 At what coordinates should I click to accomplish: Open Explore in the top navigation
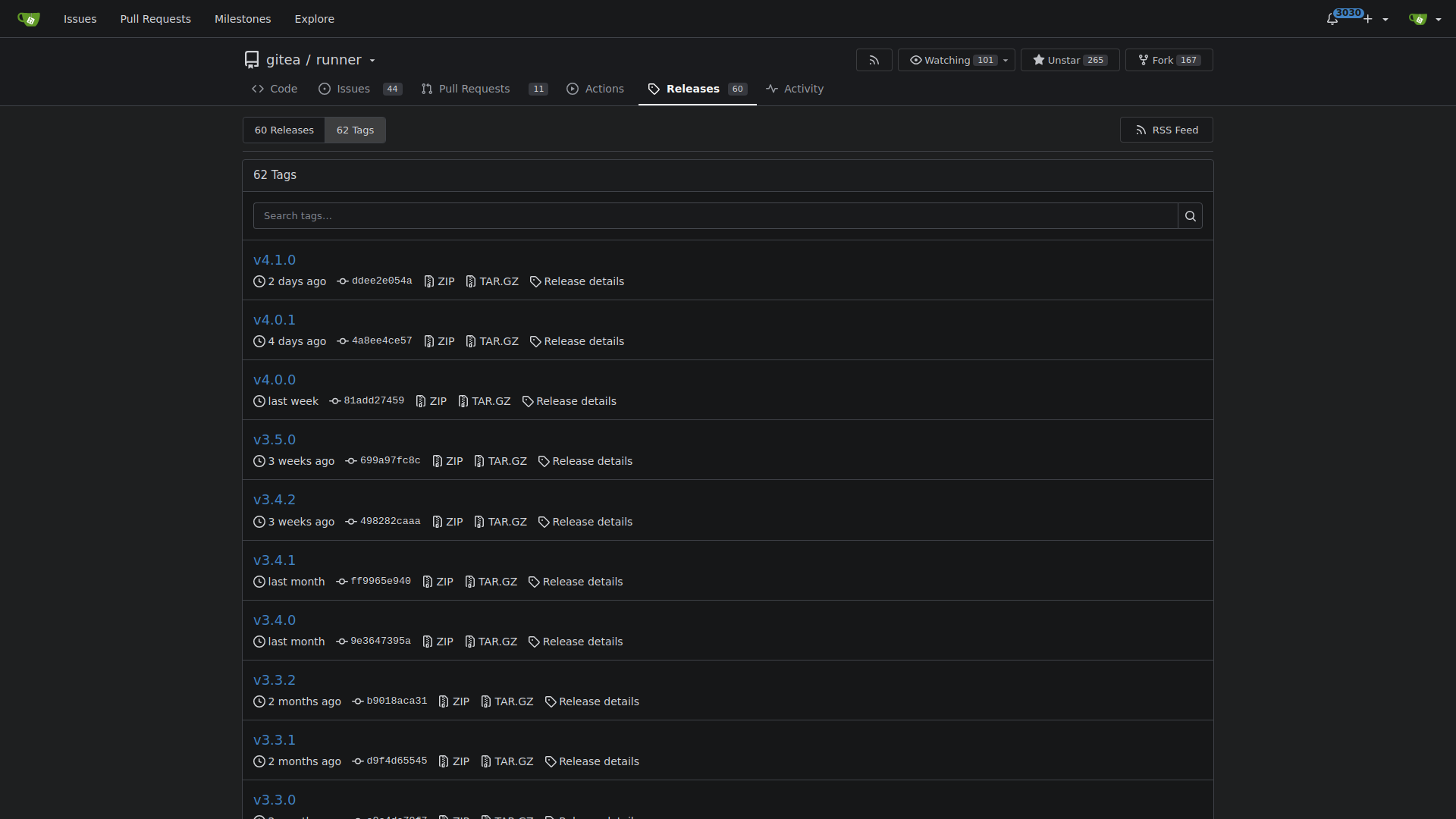tap(314, 19)
